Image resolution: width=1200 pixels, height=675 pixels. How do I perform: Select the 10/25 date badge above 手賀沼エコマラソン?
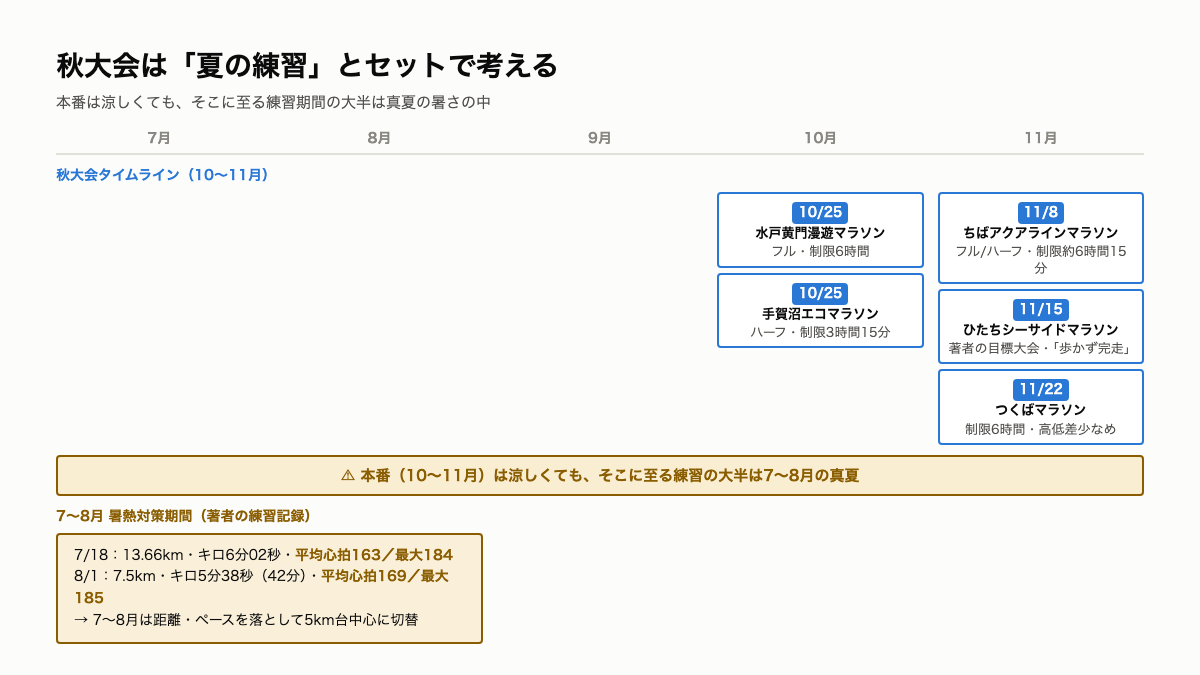click(x=820, y=293)
